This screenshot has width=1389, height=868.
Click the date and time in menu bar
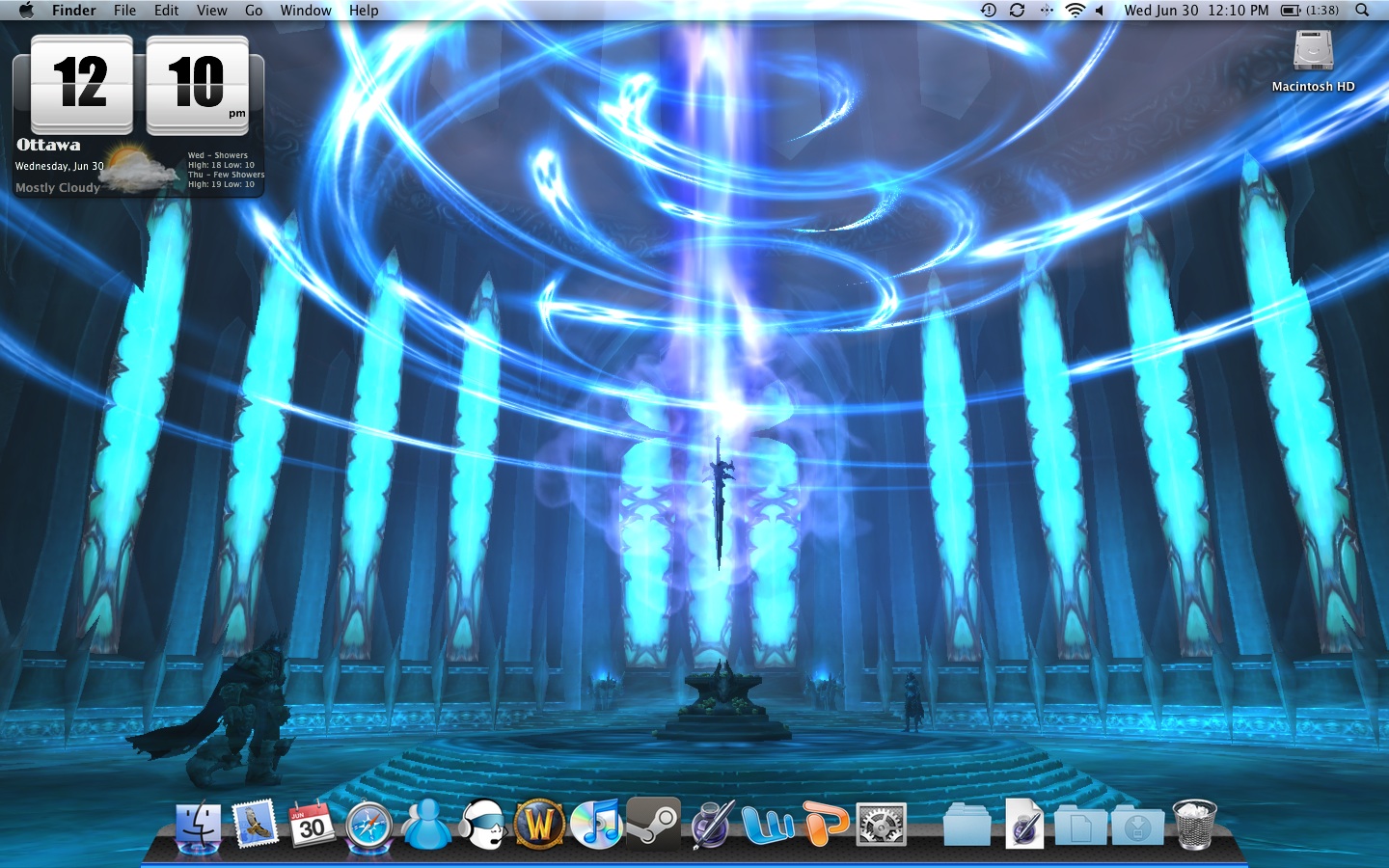[x=1196, y=10]
